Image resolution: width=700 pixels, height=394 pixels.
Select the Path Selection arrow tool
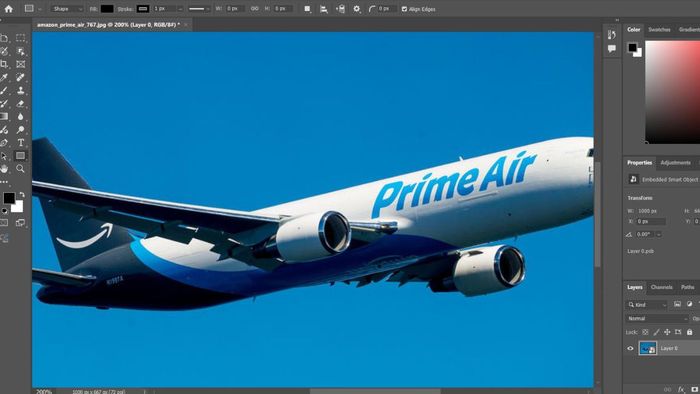tap(4, 156)
